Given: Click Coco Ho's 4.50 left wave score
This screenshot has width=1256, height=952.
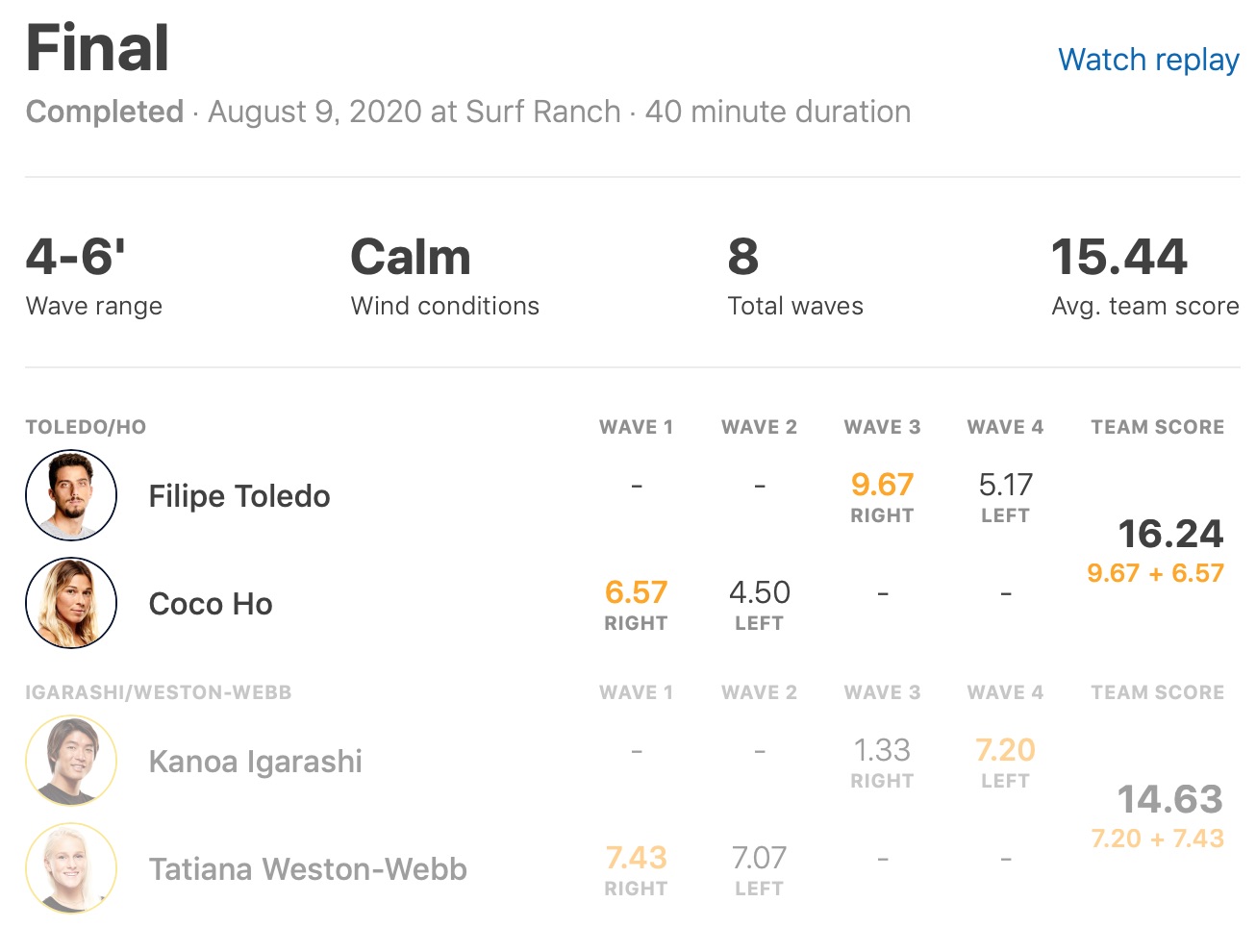Looking at the screenshot, I should pos(759,592).
